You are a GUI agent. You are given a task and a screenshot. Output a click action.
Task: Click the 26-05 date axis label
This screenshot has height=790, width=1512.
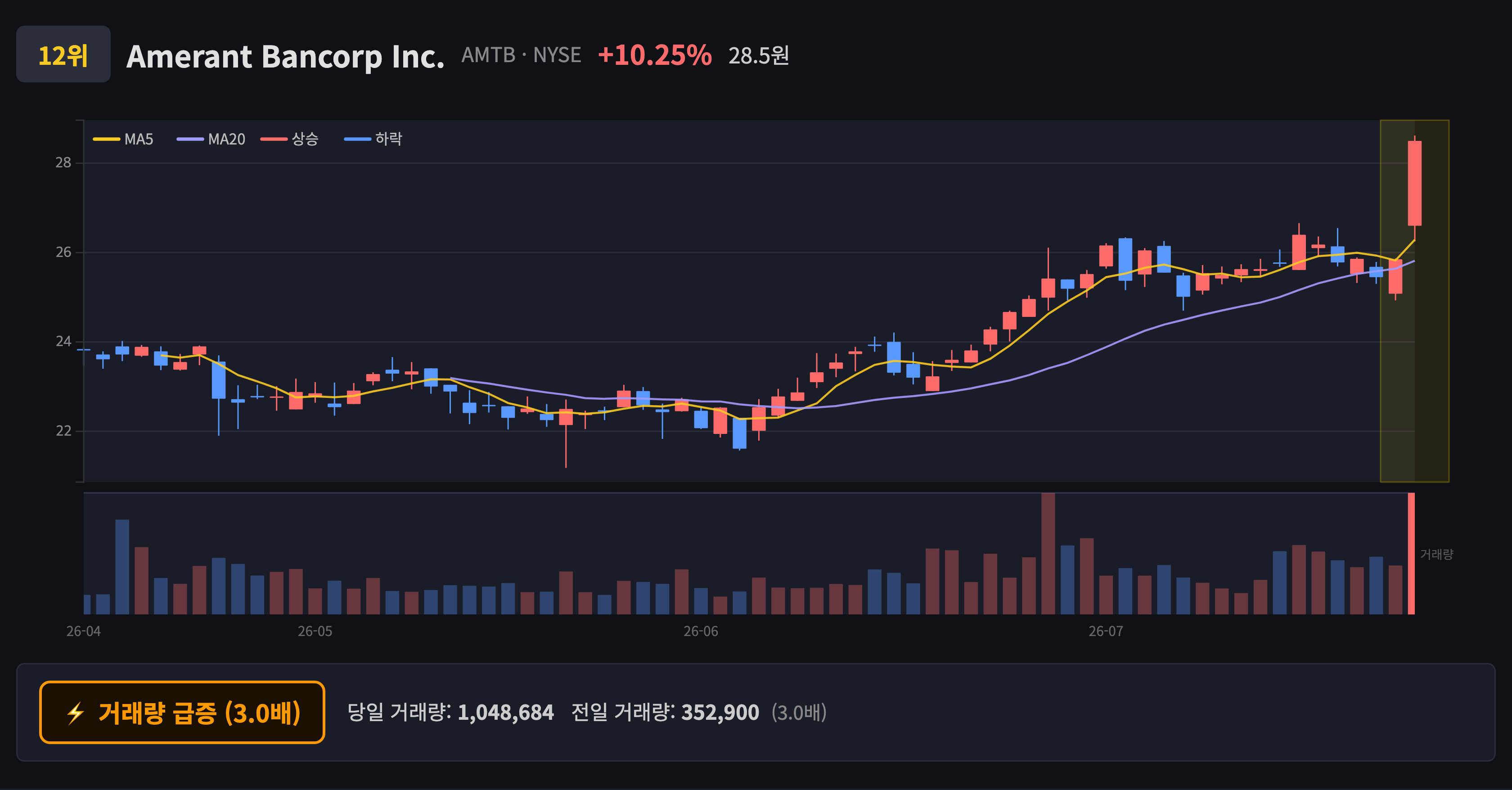click(315, 632)
